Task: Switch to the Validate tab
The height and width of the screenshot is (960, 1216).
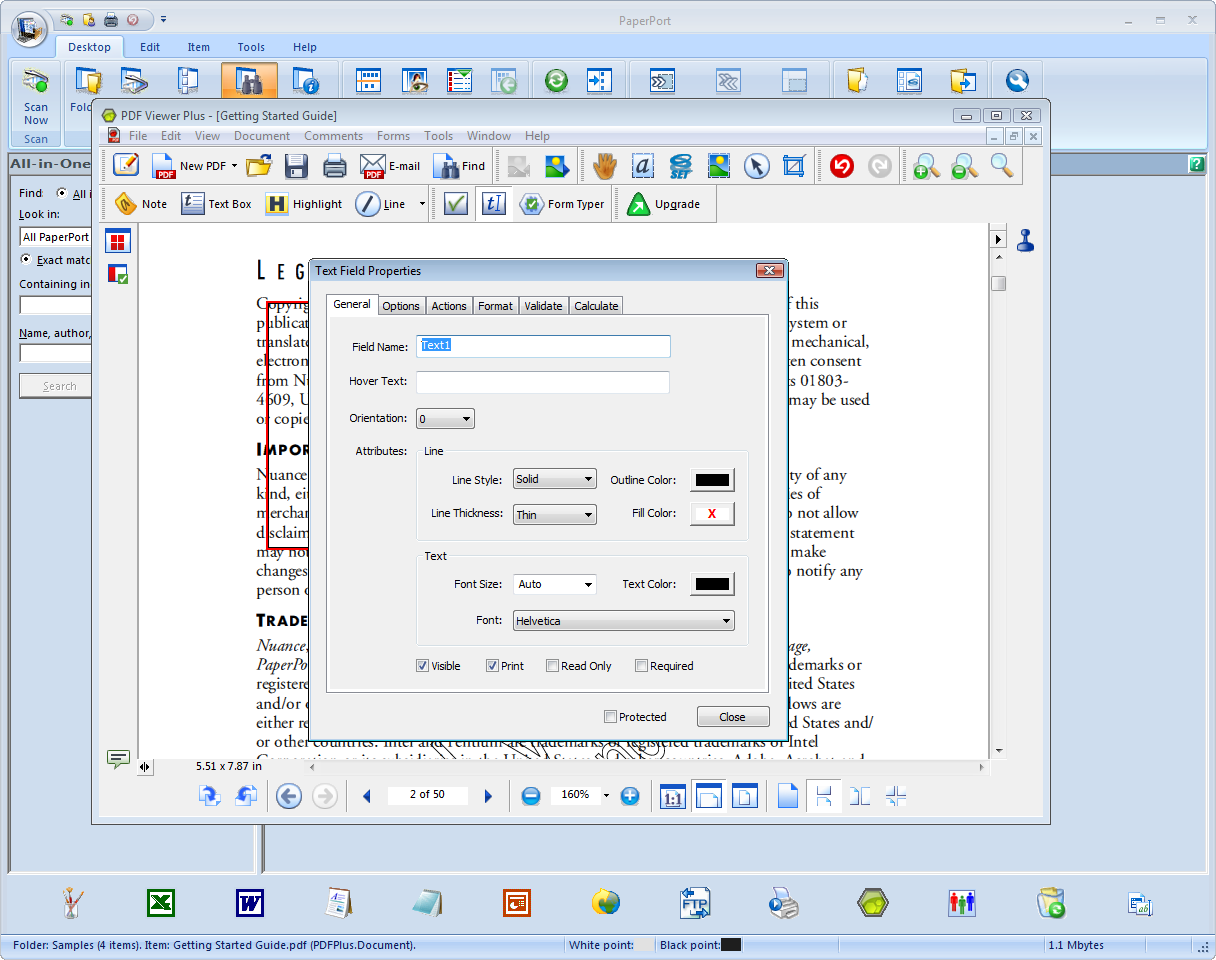Action: (x=543, y=306)
